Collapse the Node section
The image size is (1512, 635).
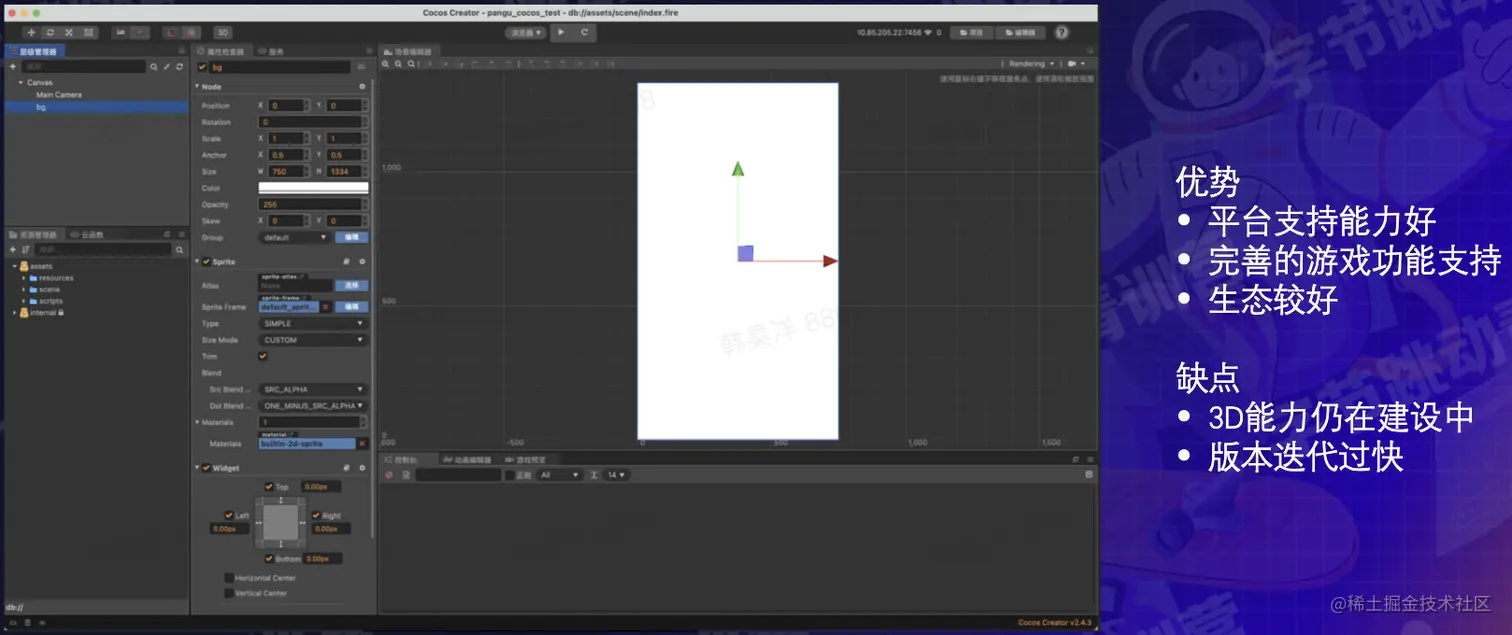tap(197, 87)
